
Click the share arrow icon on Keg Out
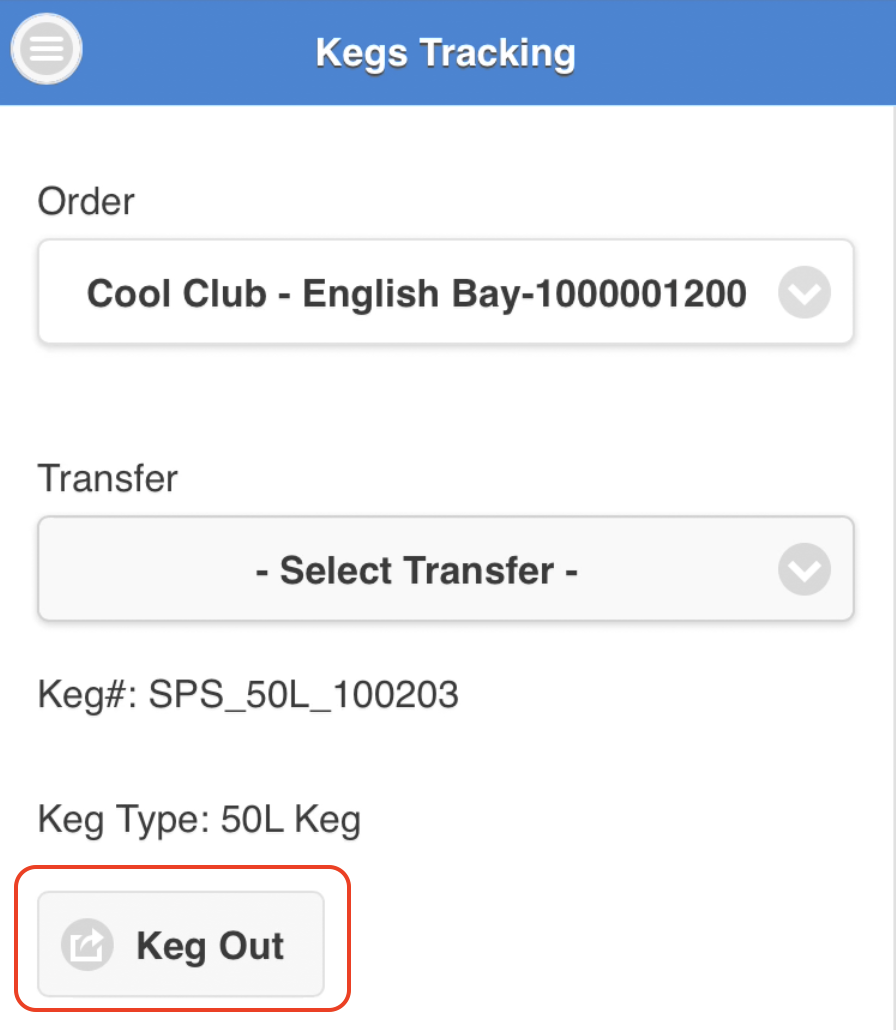83,944
